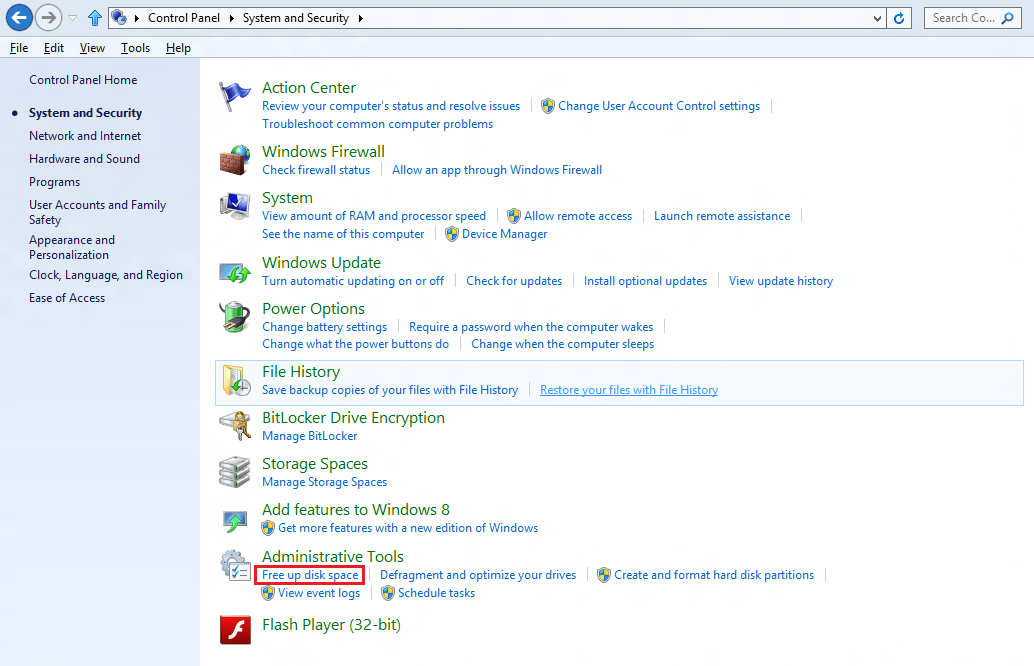
Task: Go back with the Back arrow button
Action: pyautogui.click(x=19, y=18)
